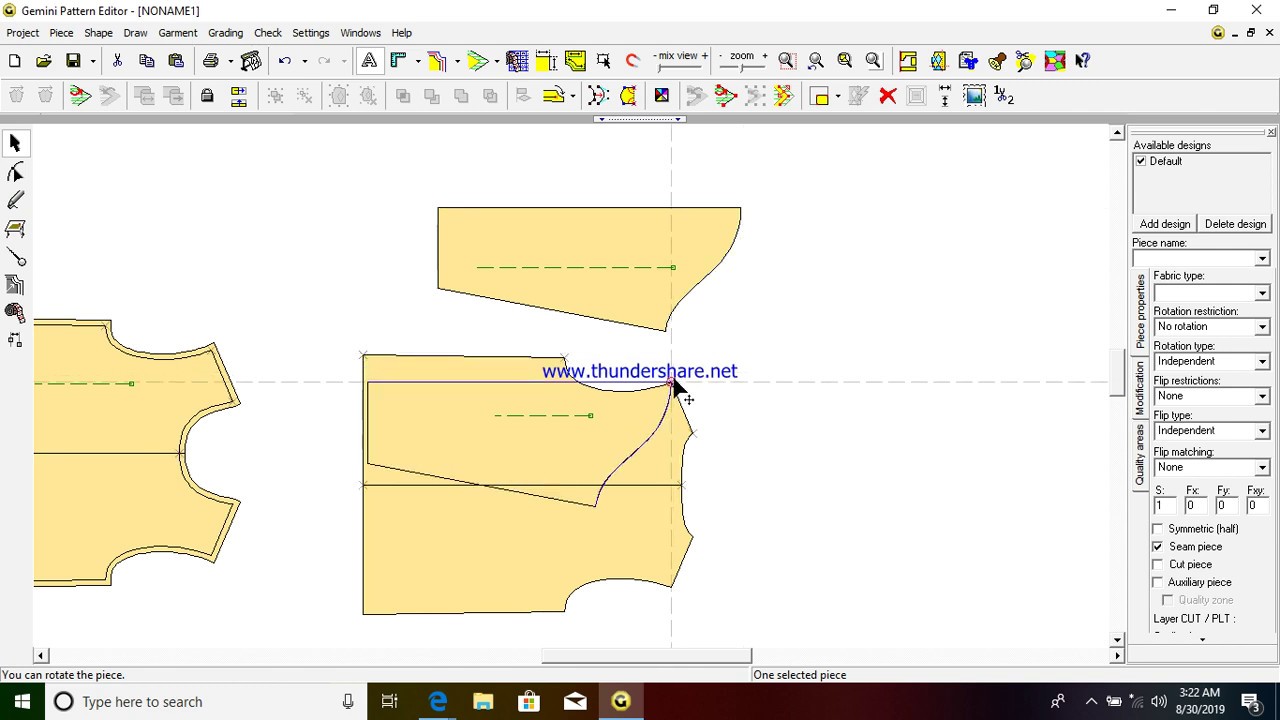Open the Garment menu
The height and width of the screenshot is (720, 1280).
(x=177, y=33)
